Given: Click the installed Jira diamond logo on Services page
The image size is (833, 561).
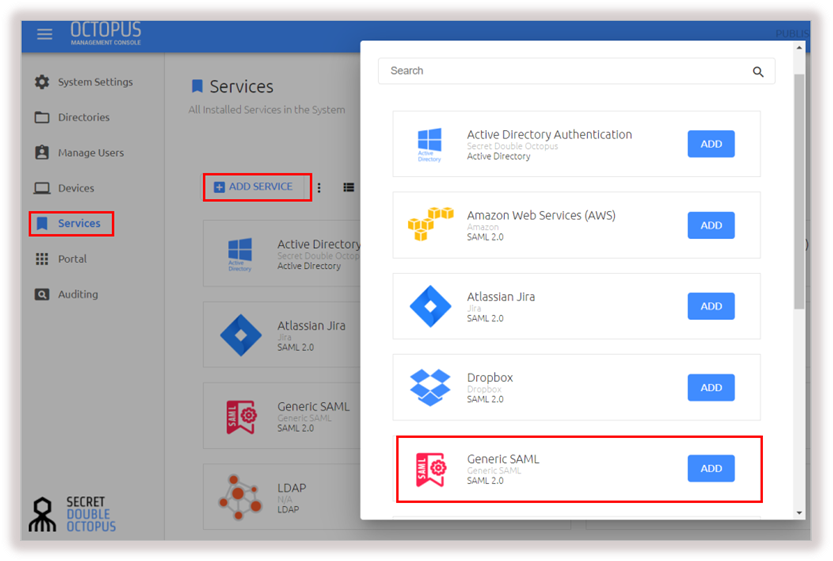Looking at the screenshot, I should click(241, 335).
